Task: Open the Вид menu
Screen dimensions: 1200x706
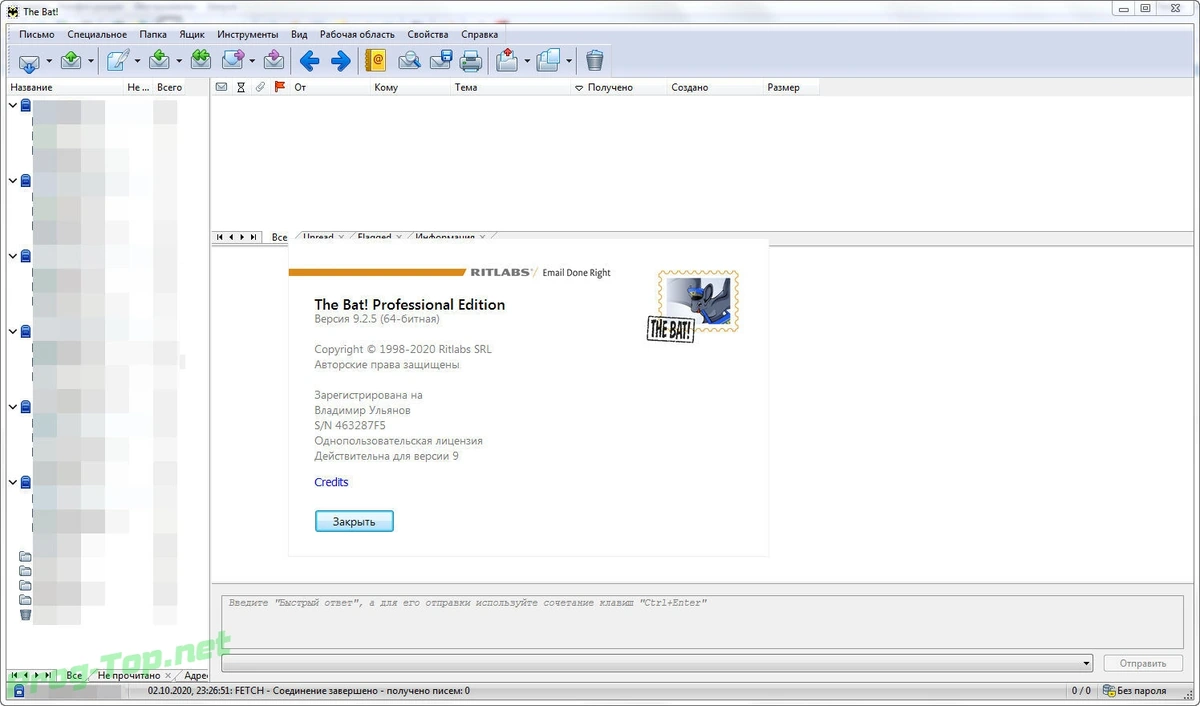Action: click(x=299, y=34)
